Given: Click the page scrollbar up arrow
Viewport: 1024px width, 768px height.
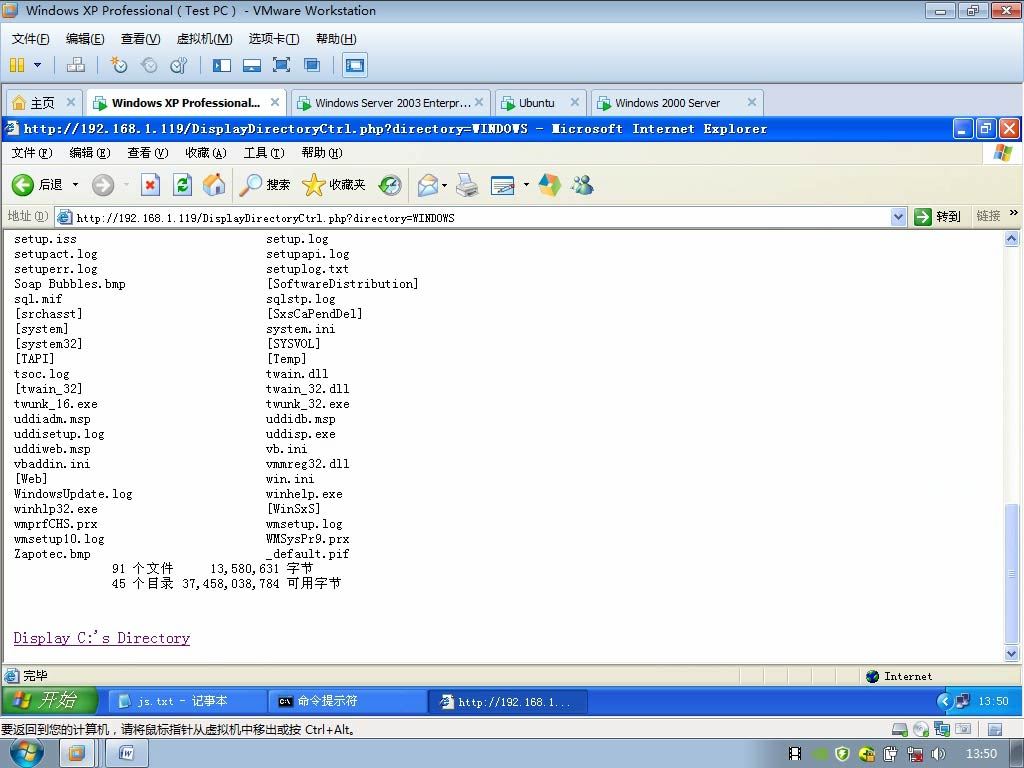Looking at the screenshot, I should (x=1011, y=239).
